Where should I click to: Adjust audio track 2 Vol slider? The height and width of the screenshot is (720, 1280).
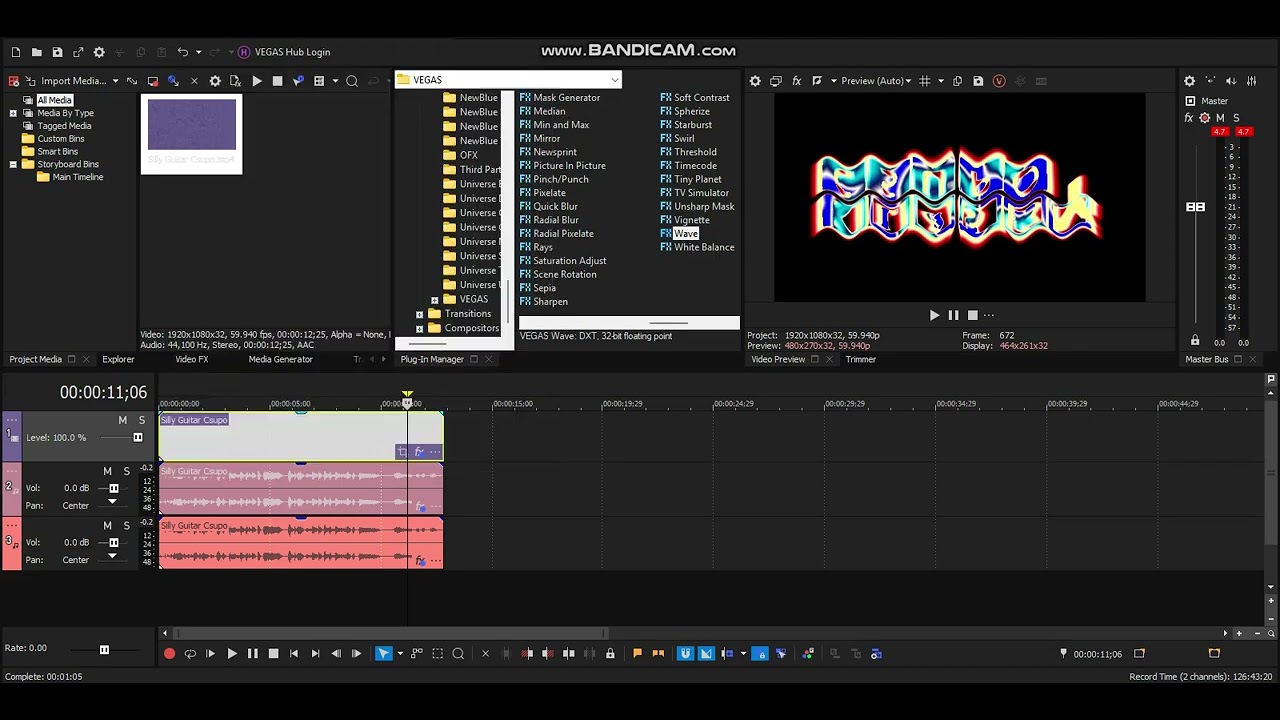pos(113,488)
